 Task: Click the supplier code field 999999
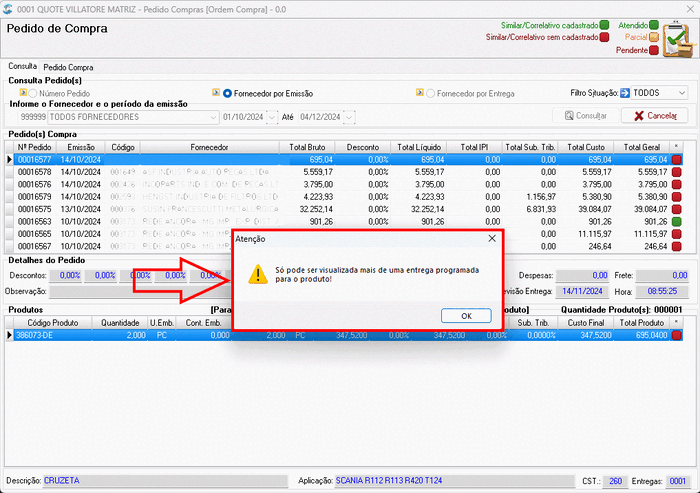(x=33, y=117)
